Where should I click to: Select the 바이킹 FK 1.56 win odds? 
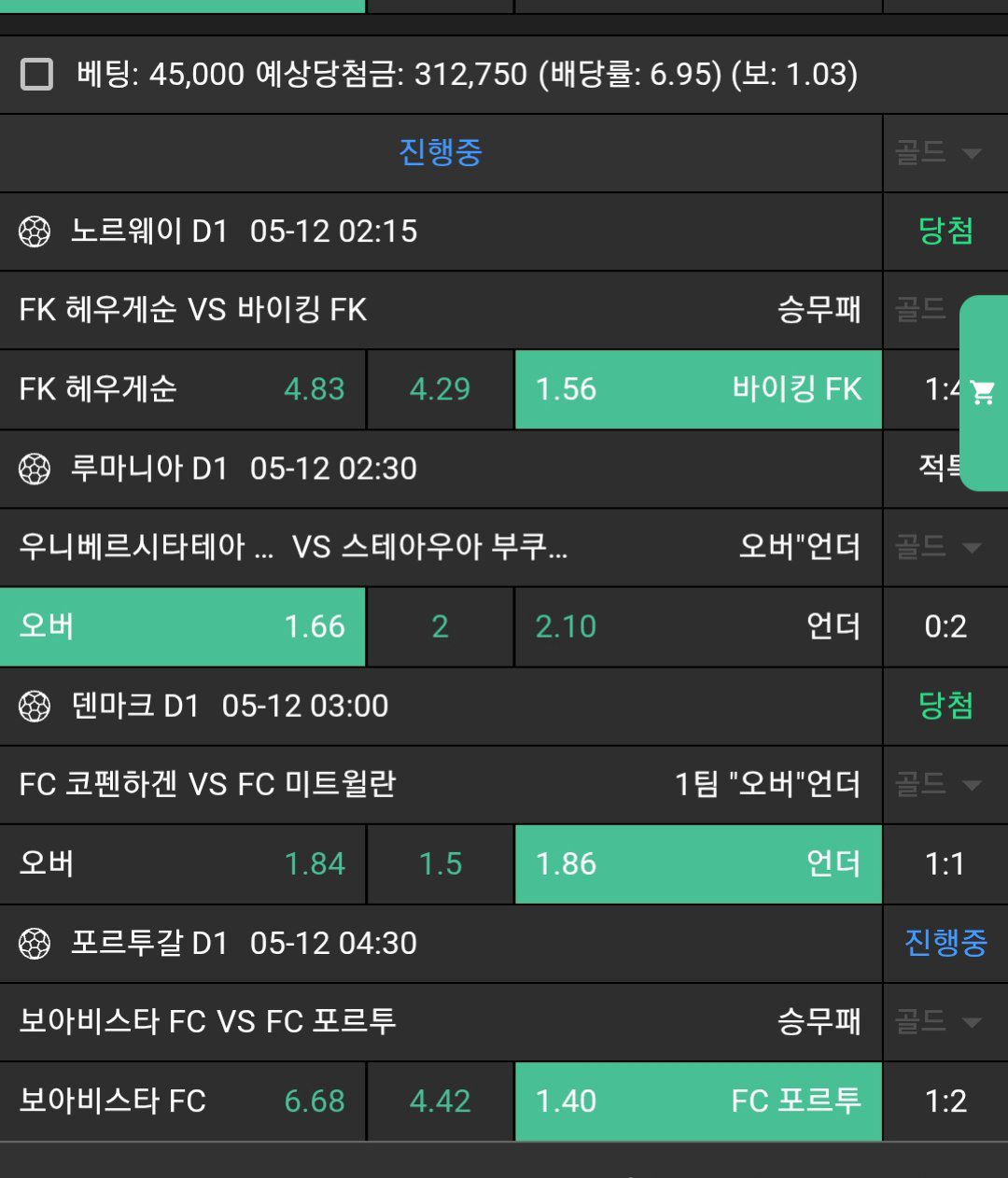pos(698,389)
